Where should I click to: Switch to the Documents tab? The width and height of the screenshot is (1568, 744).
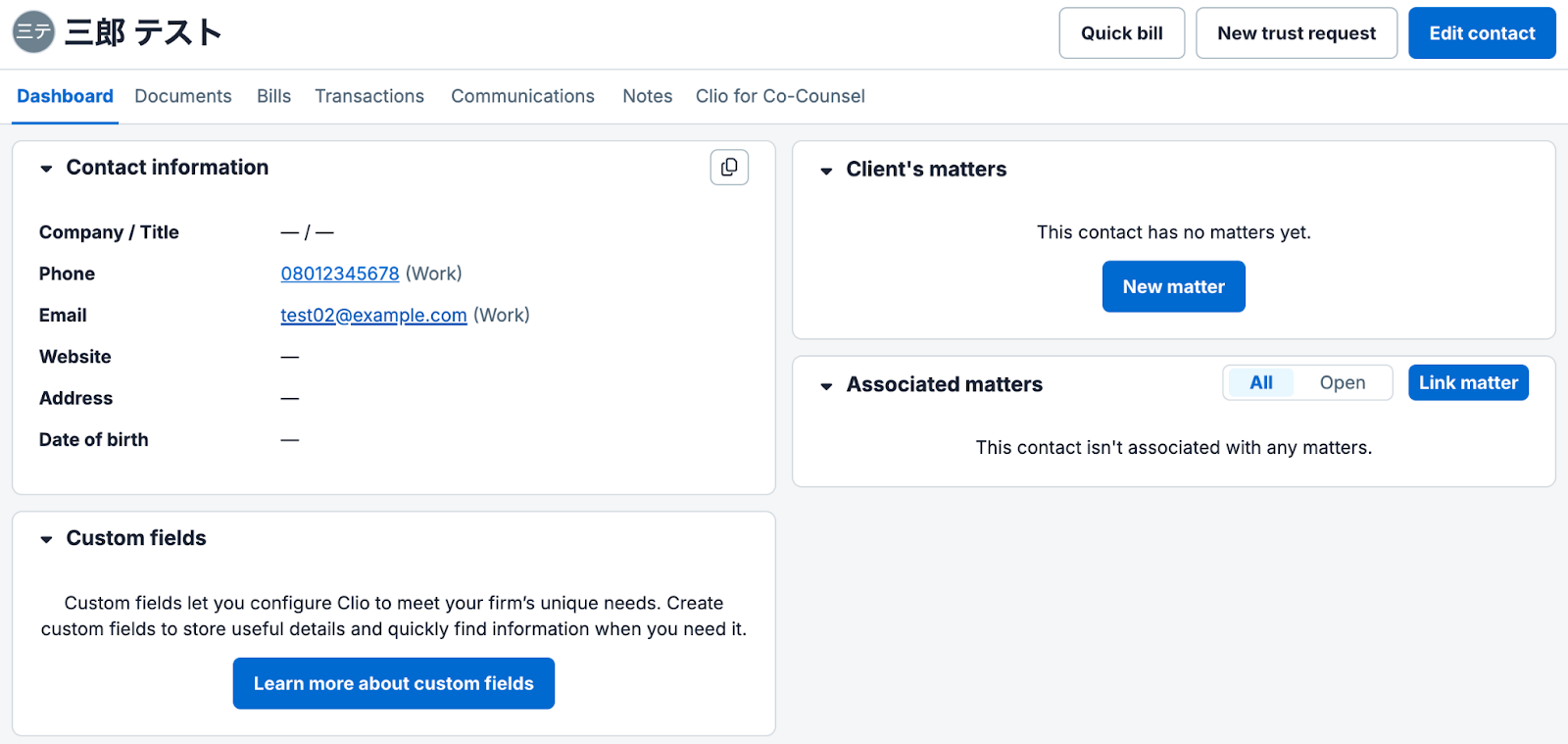pyautogui.click(x=183, y=96)
